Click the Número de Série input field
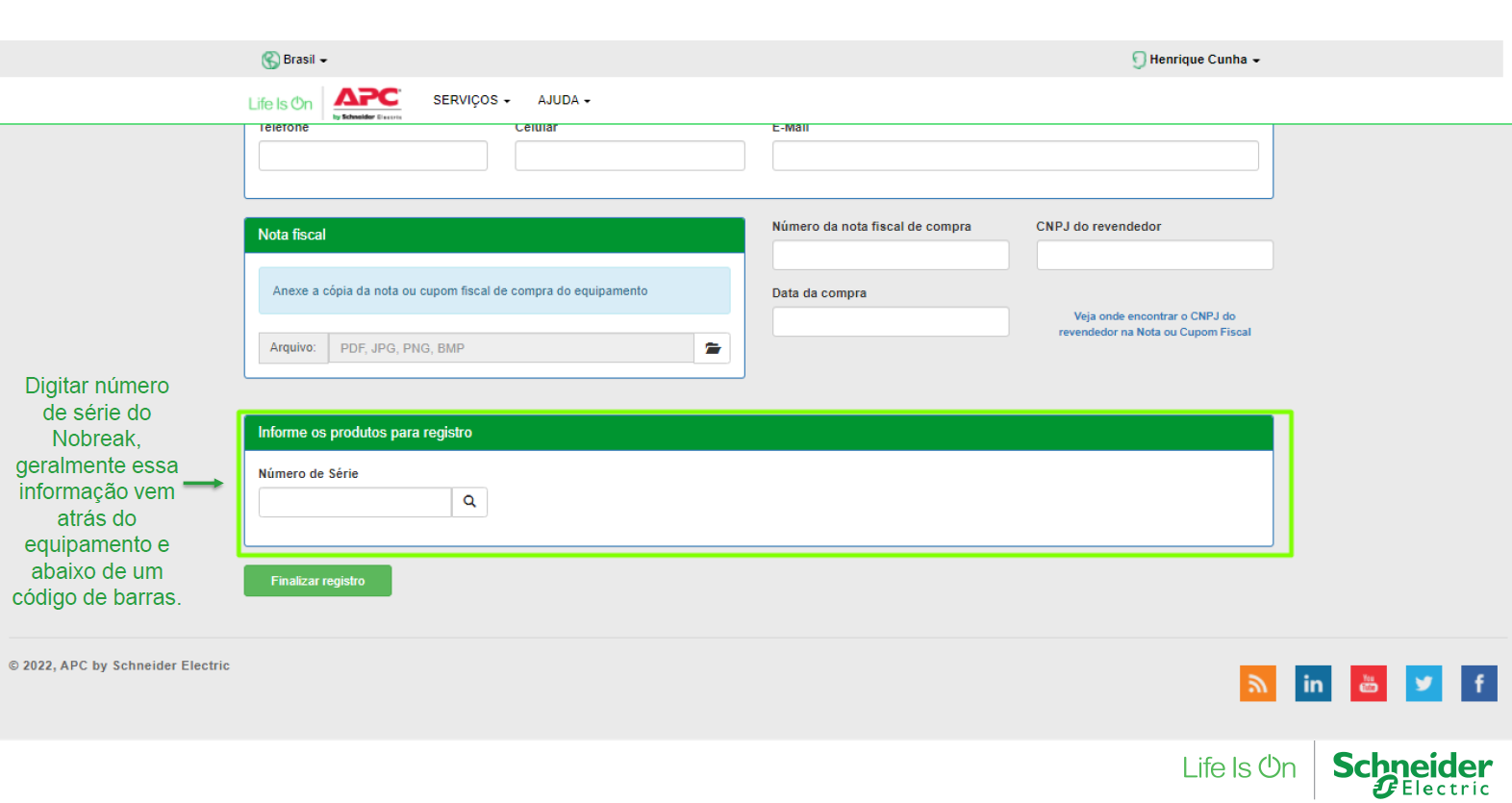This screenshot has height=803, width=1512. 355,502
